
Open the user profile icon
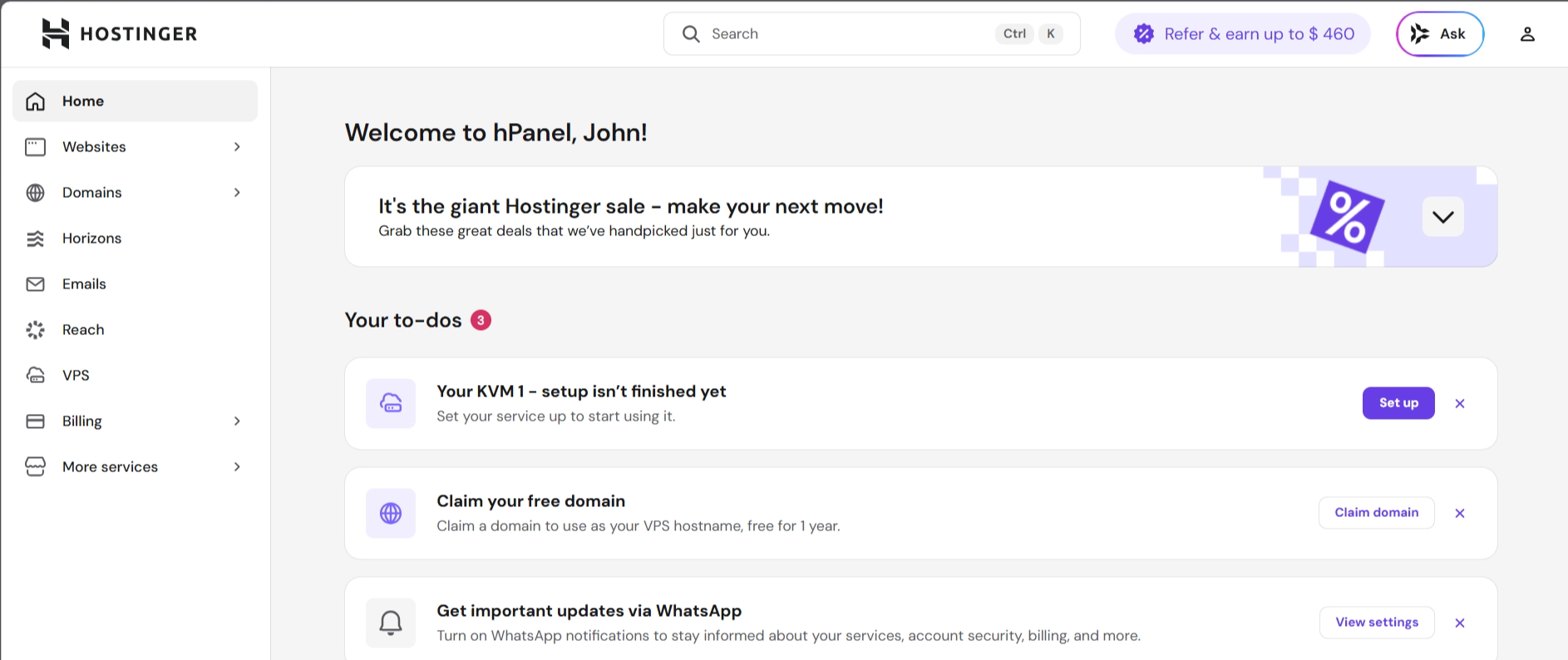click(x=1527, y=34)
